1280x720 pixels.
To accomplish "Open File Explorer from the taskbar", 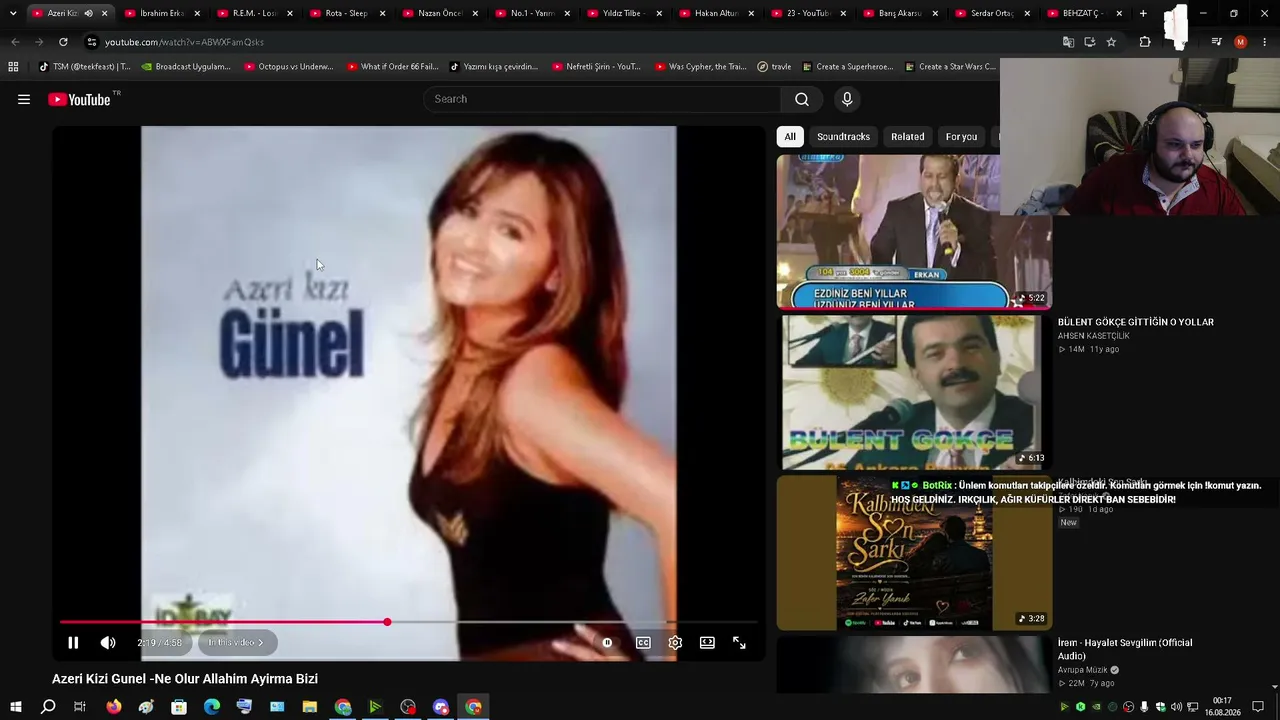I will coord(310,707).
